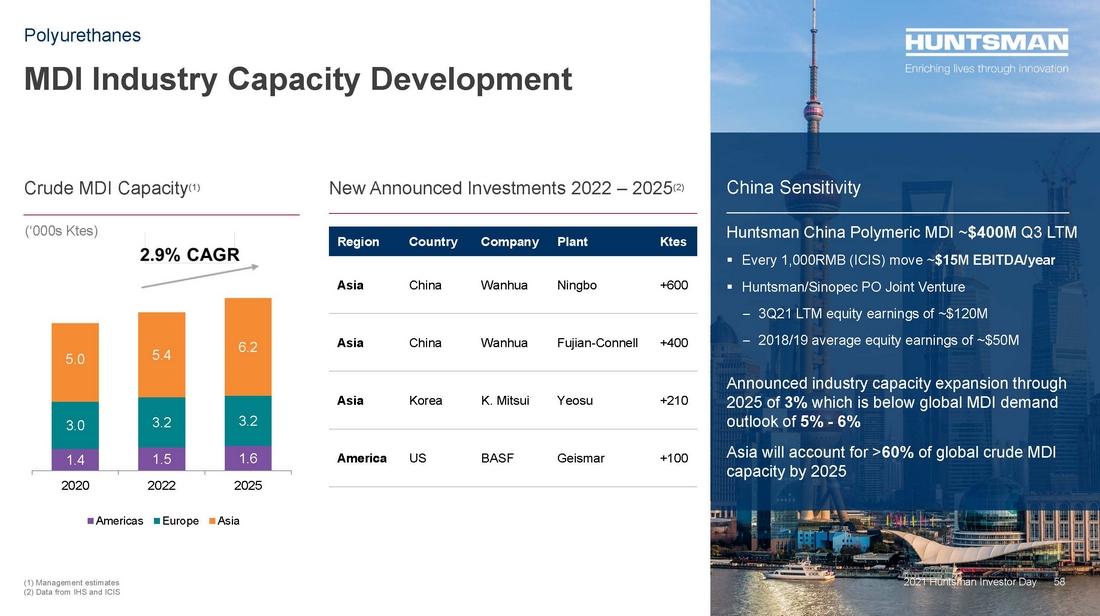The width and height of the screenshot is (1100, 616).
Task: Click the 'Ktes' column header
Action: tap(673, 242)
